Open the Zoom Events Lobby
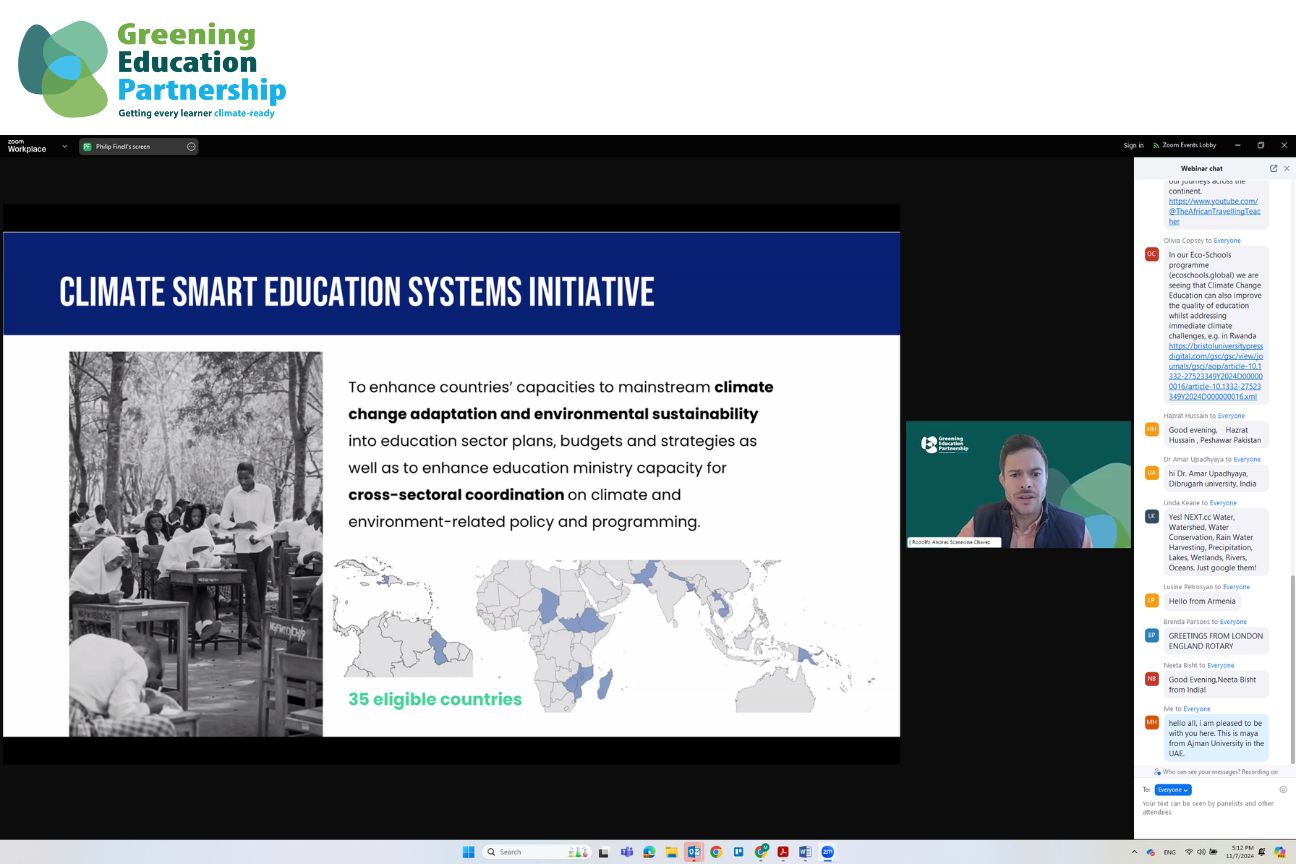 pyautogui.click(x=1184, y=146)
